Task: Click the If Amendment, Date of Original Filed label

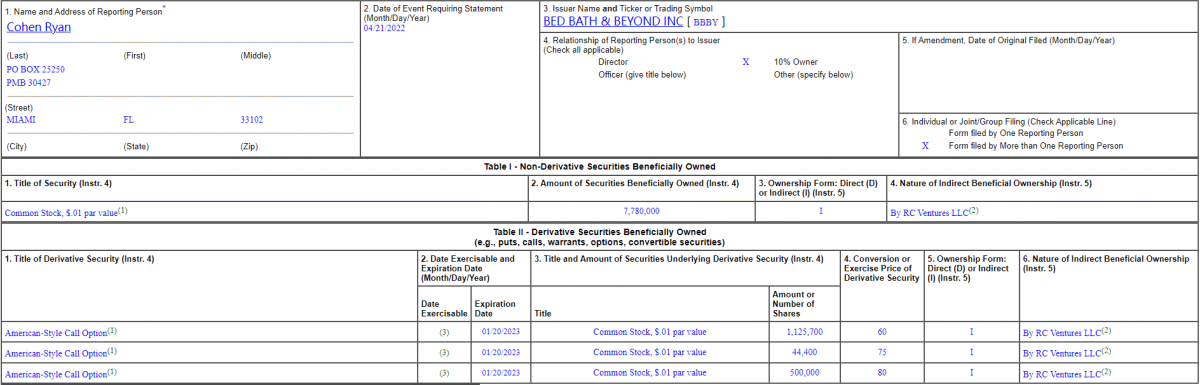Action: pyautogui.click(x=1008, y=40)
